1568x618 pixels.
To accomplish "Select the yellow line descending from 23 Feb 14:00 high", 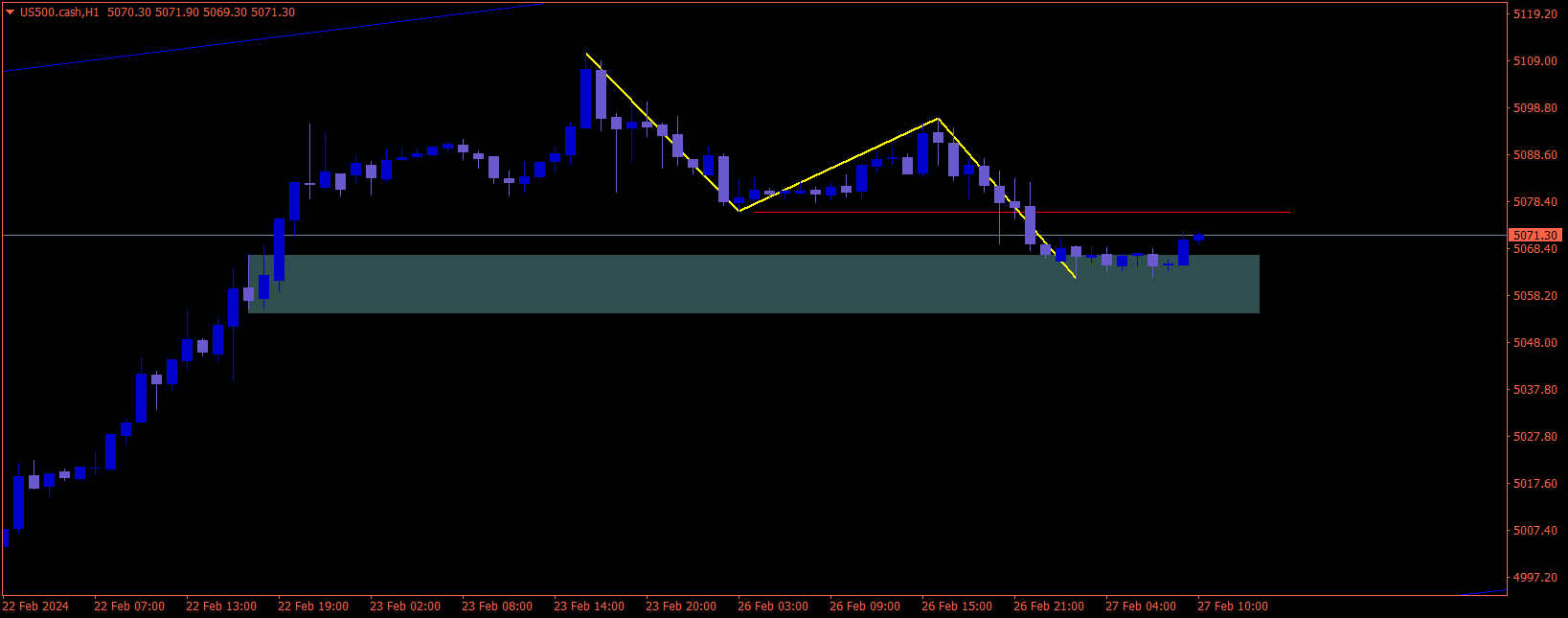I will 663,132.
